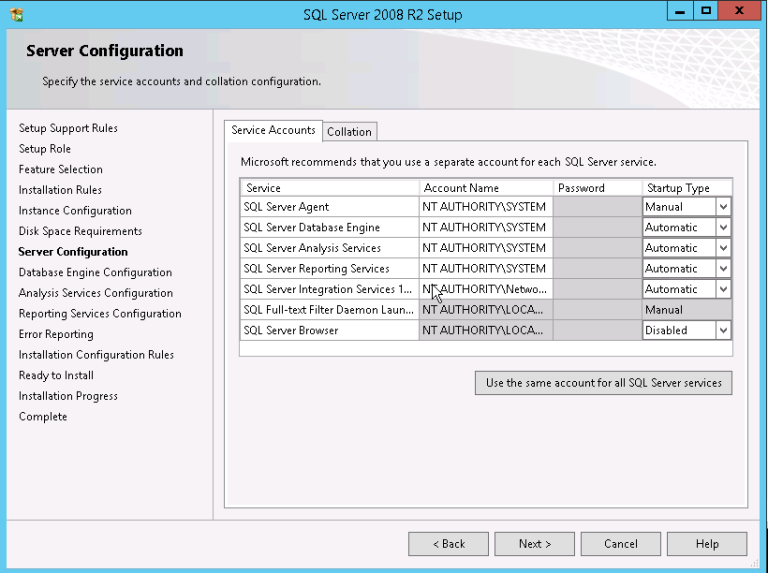768x573 pixels.
Task: Select SQL Full-text Filter Daemon Launcher cell
Action: click(x=330, y=310)
